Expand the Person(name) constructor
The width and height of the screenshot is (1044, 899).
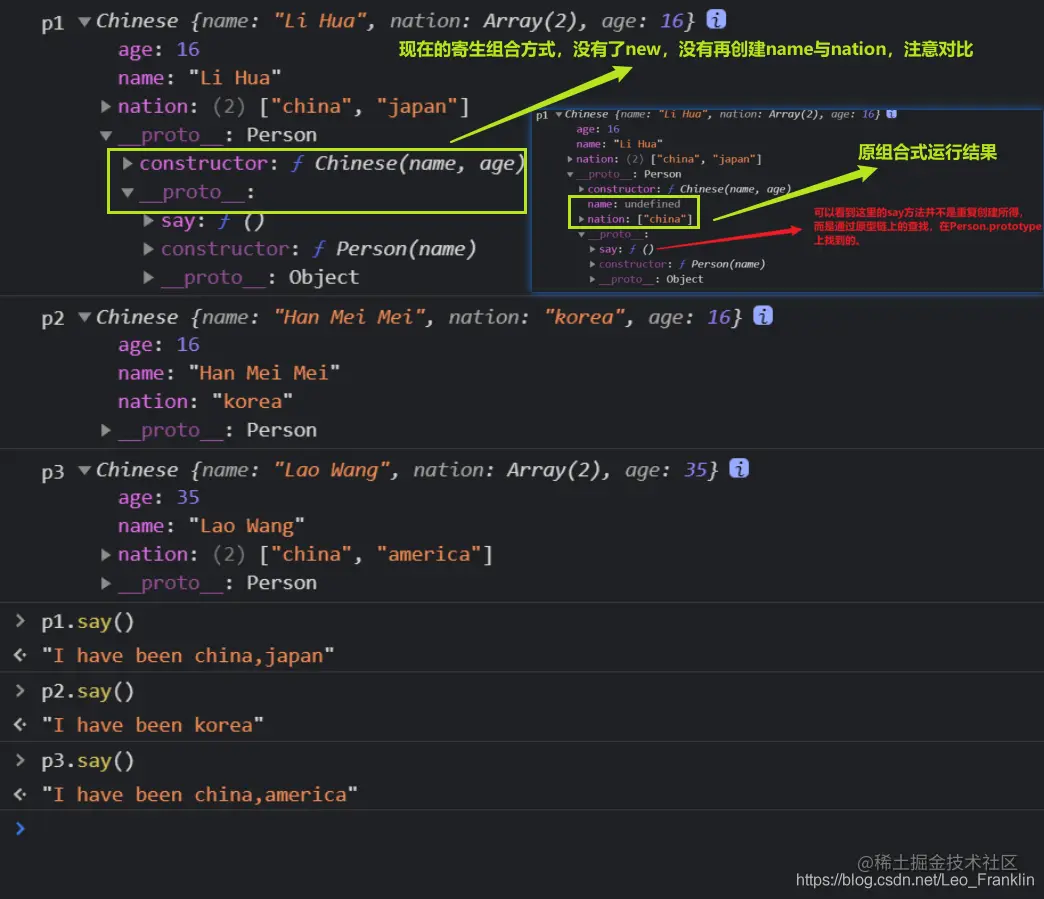point(148,249)
